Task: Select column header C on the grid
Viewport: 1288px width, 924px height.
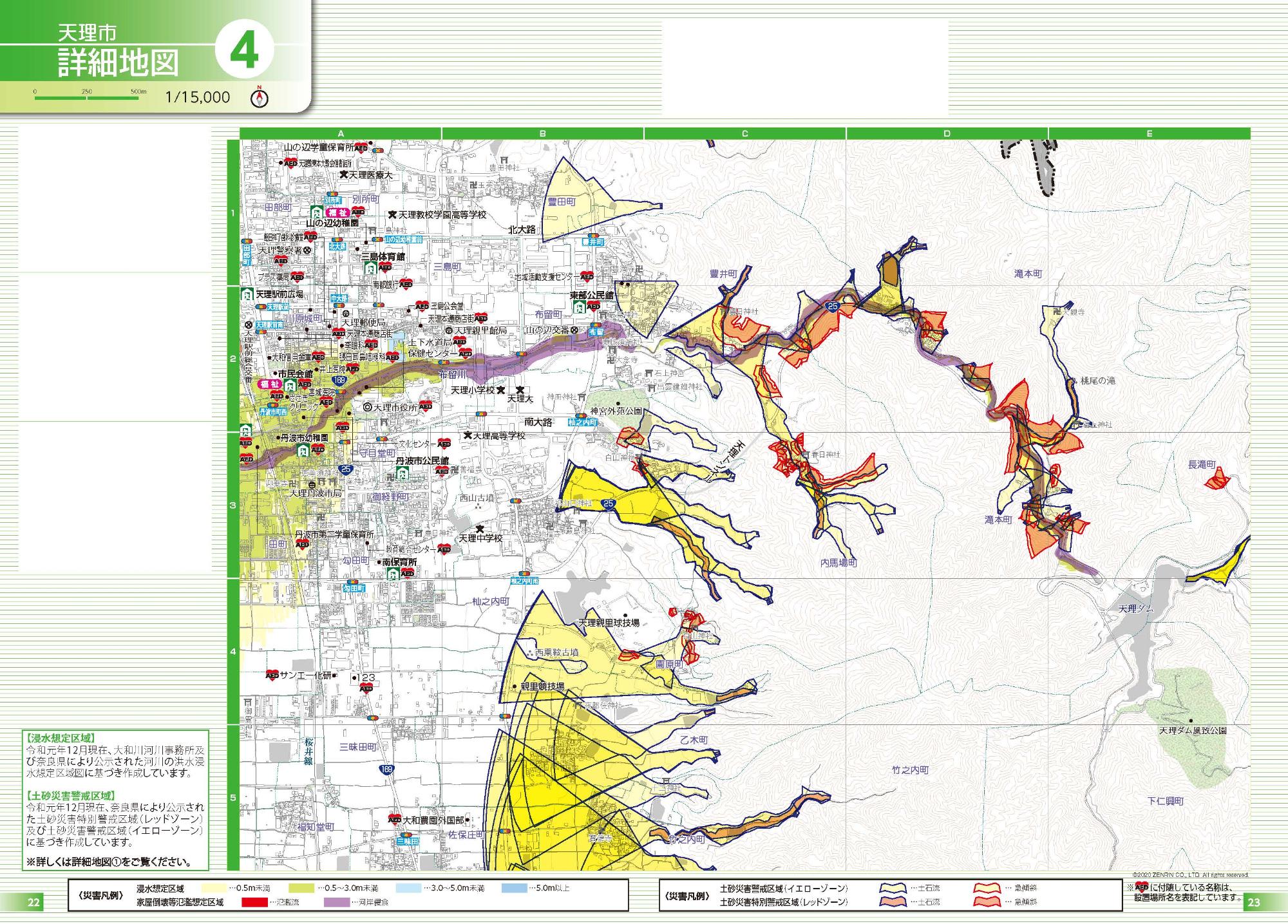Action: [744, 134]
